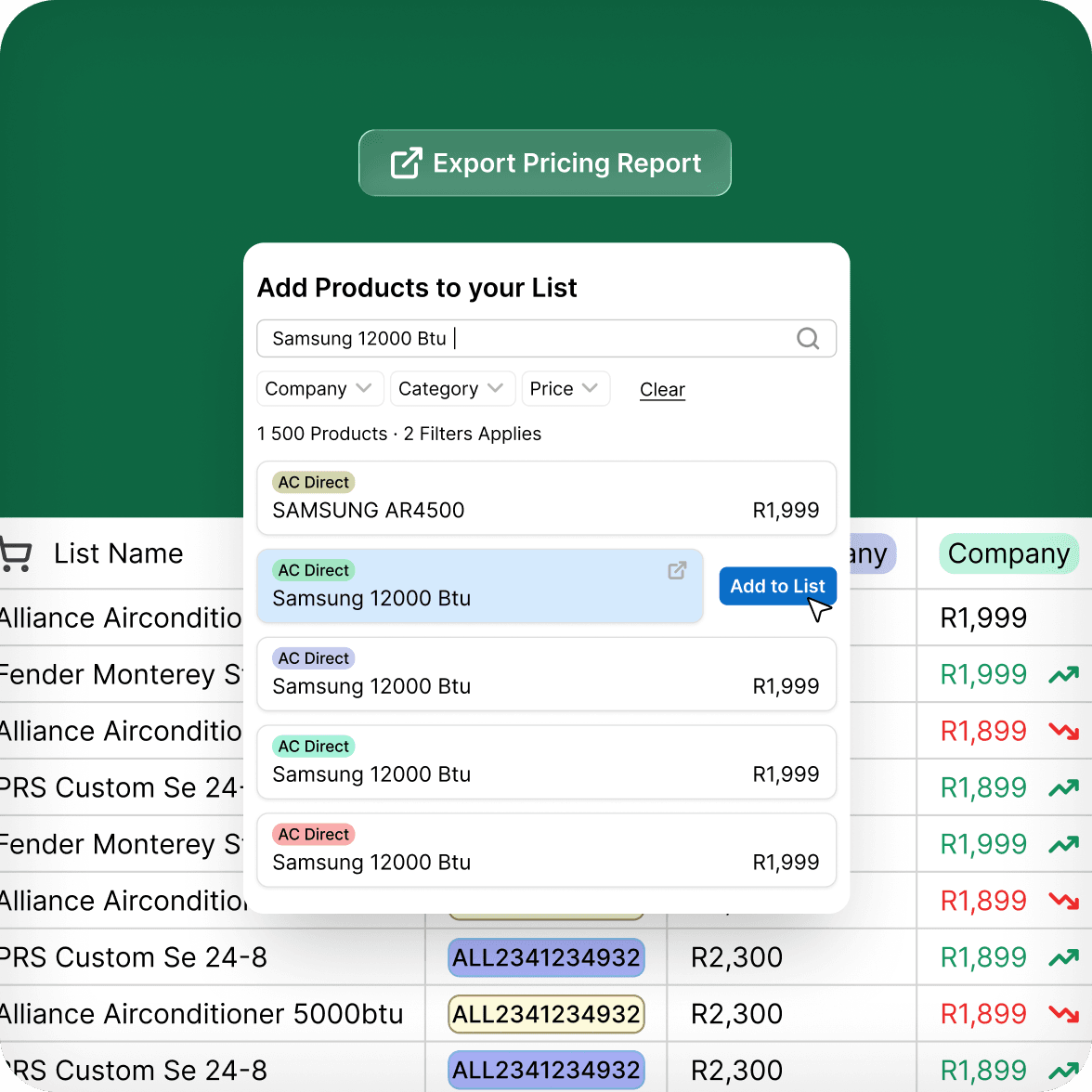
Task: Click the Clear filters link
Action: [x=661, y=389]
